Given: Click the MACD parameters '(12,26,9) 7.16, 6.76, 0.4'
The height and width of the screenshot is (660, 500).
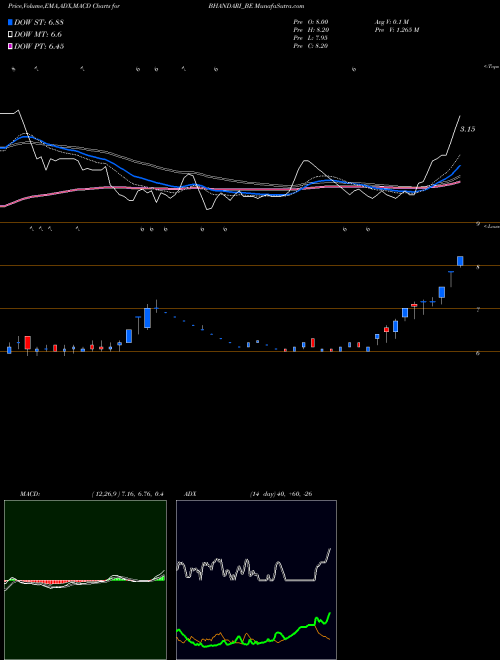Looking at the screenshot, I should click(x=128, y=494).
